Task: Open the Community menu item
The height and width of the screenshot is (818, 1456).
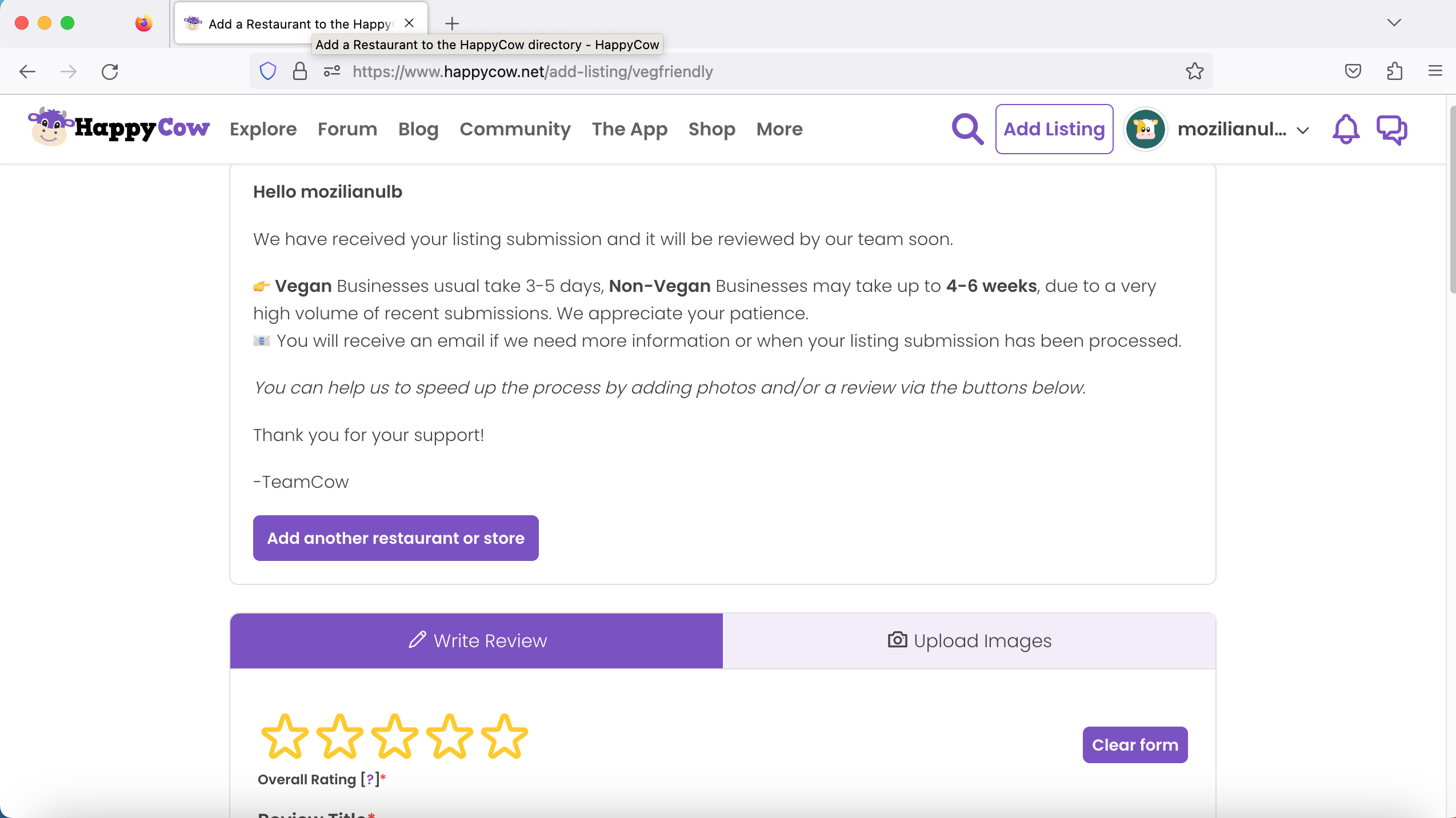Action: 515,129
